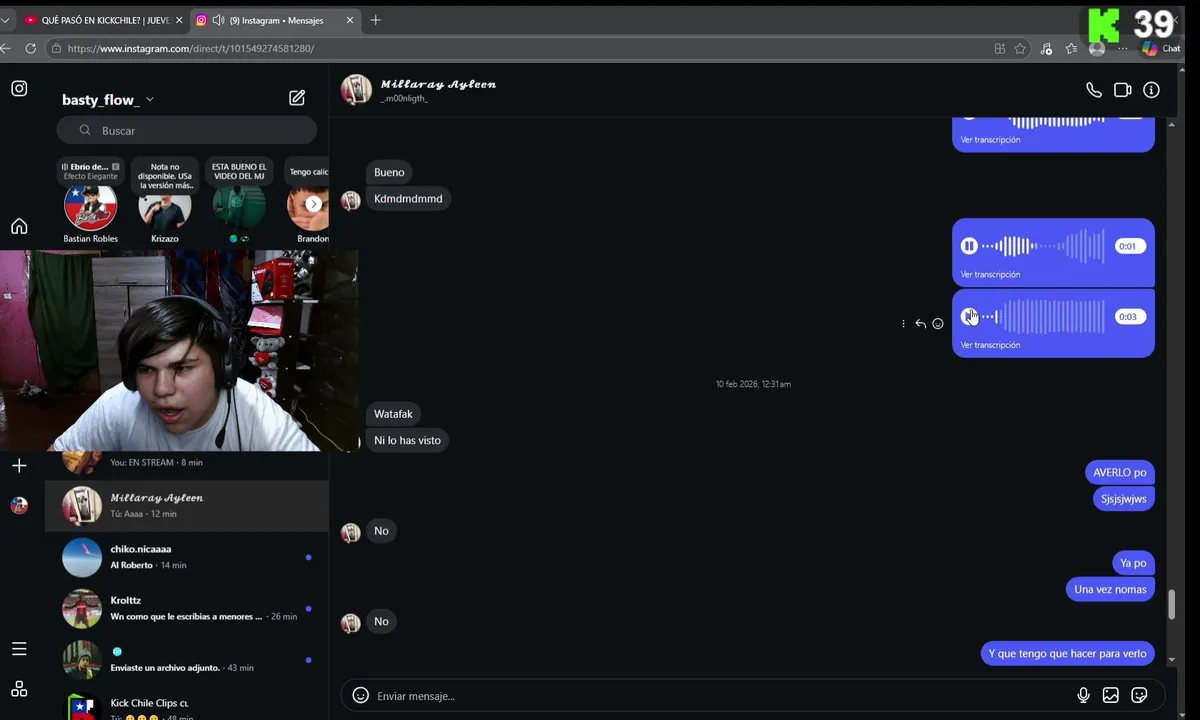Open profile avatar in left sidebar

coord(19,505)
